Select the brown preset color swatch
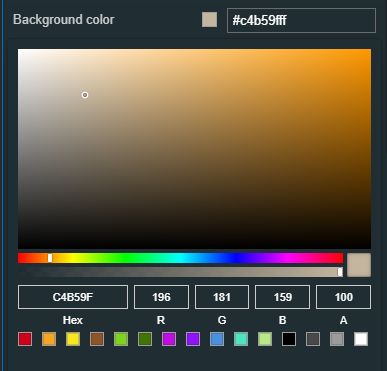The image size is (387, 371). pyautogui.click(x=97, y=339)
